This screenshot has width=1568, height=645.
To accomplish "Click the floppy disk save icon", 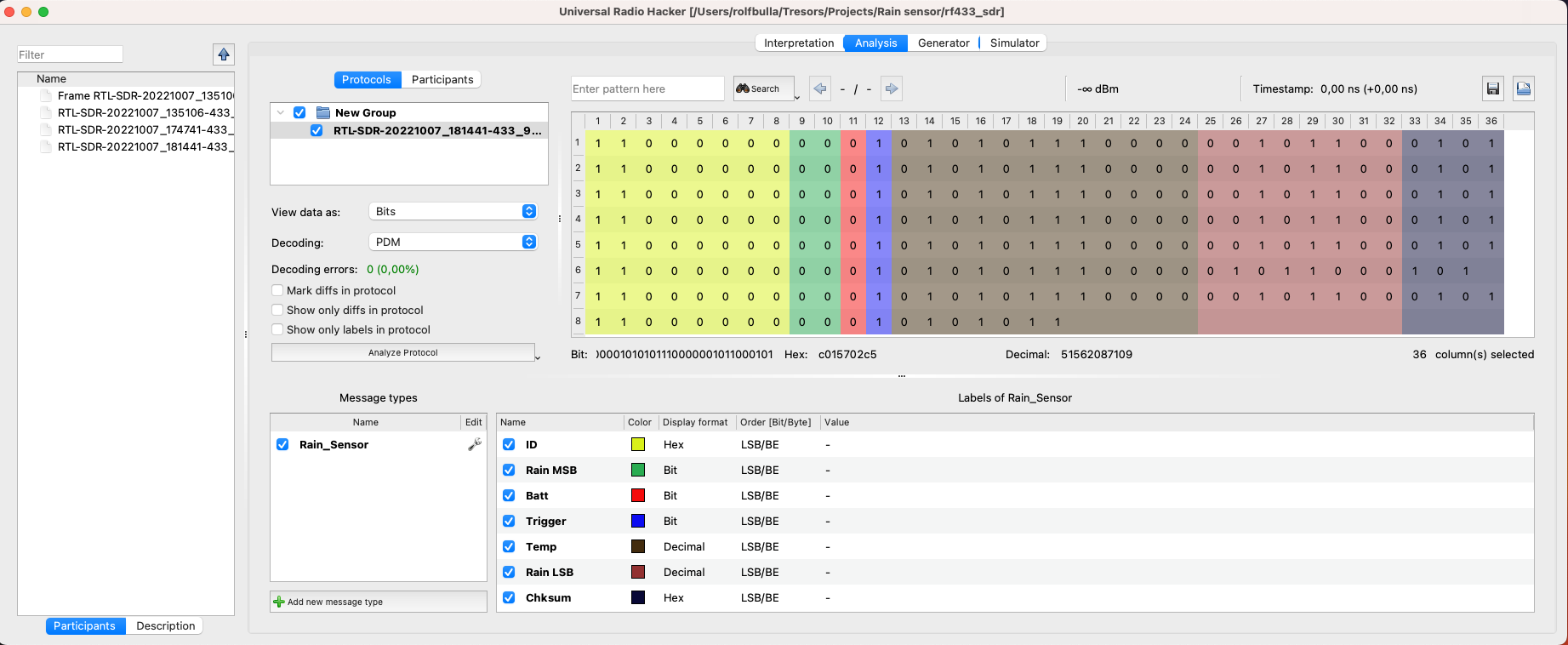I will coord(1492,88).
